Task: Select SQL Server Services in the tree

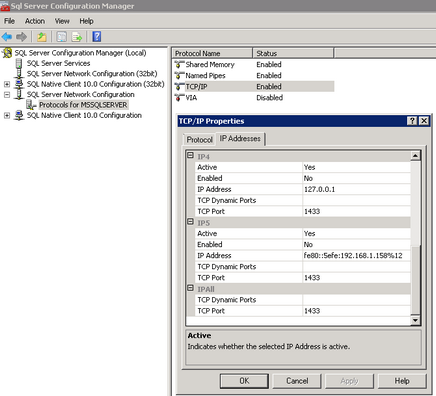Action: (x=58, y=63)
